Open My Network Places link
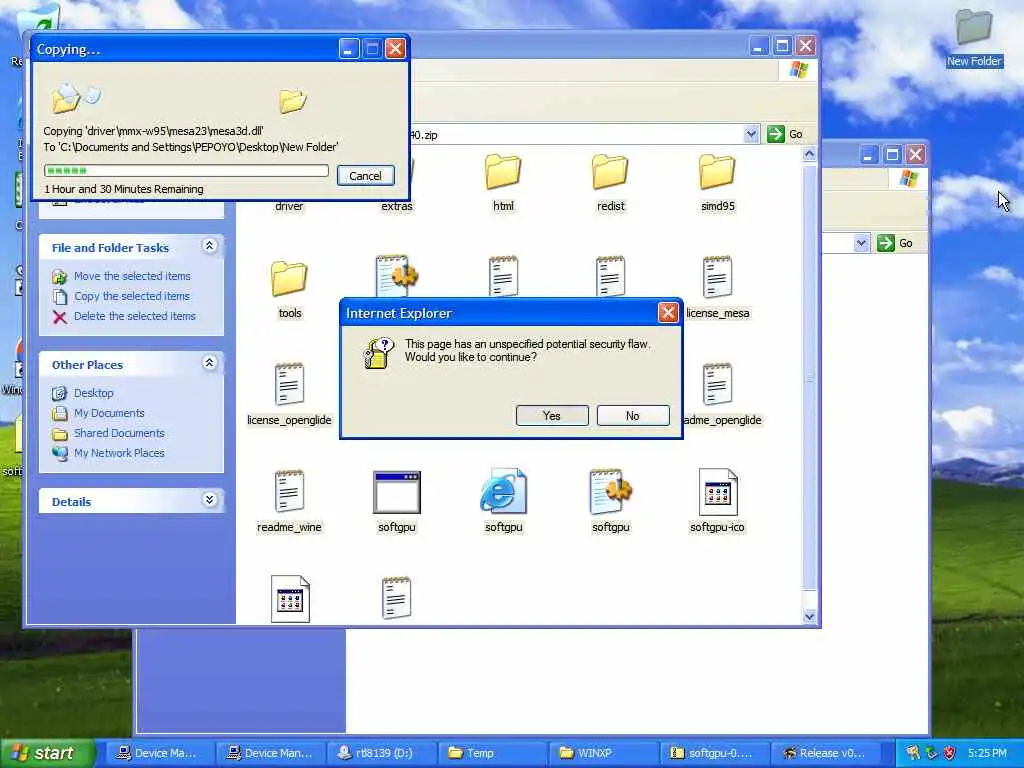 [119, 453]
